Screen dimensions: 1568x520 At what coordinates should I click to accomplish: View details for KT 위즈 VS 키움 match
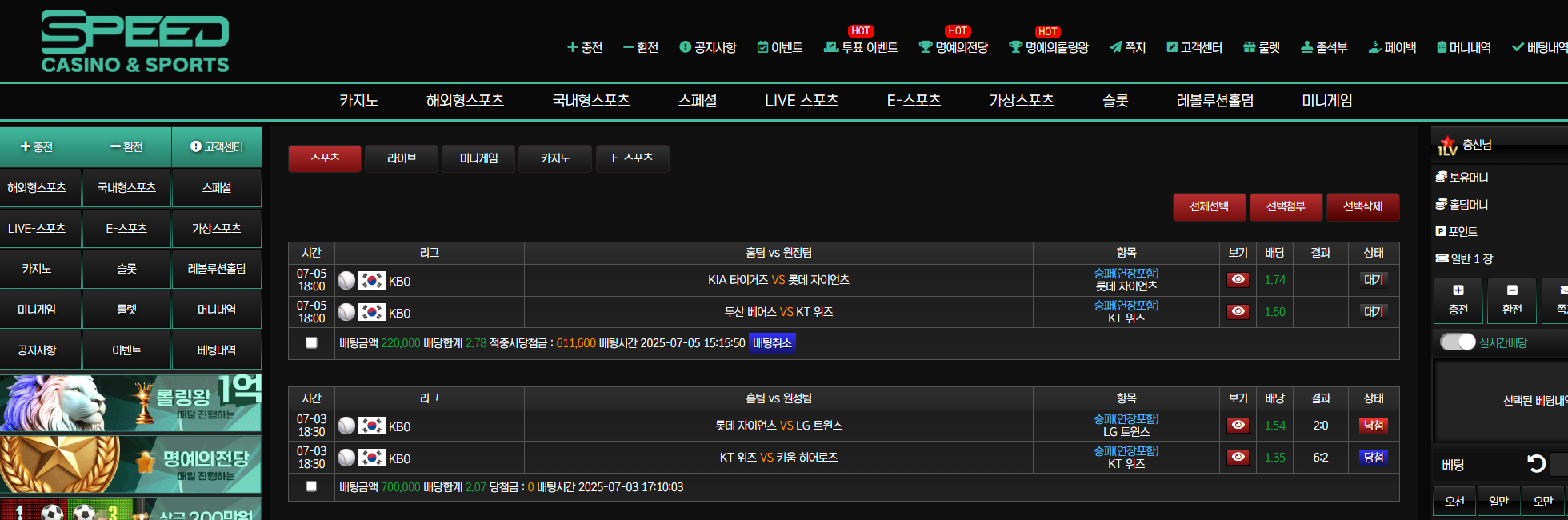(1238, 457)
